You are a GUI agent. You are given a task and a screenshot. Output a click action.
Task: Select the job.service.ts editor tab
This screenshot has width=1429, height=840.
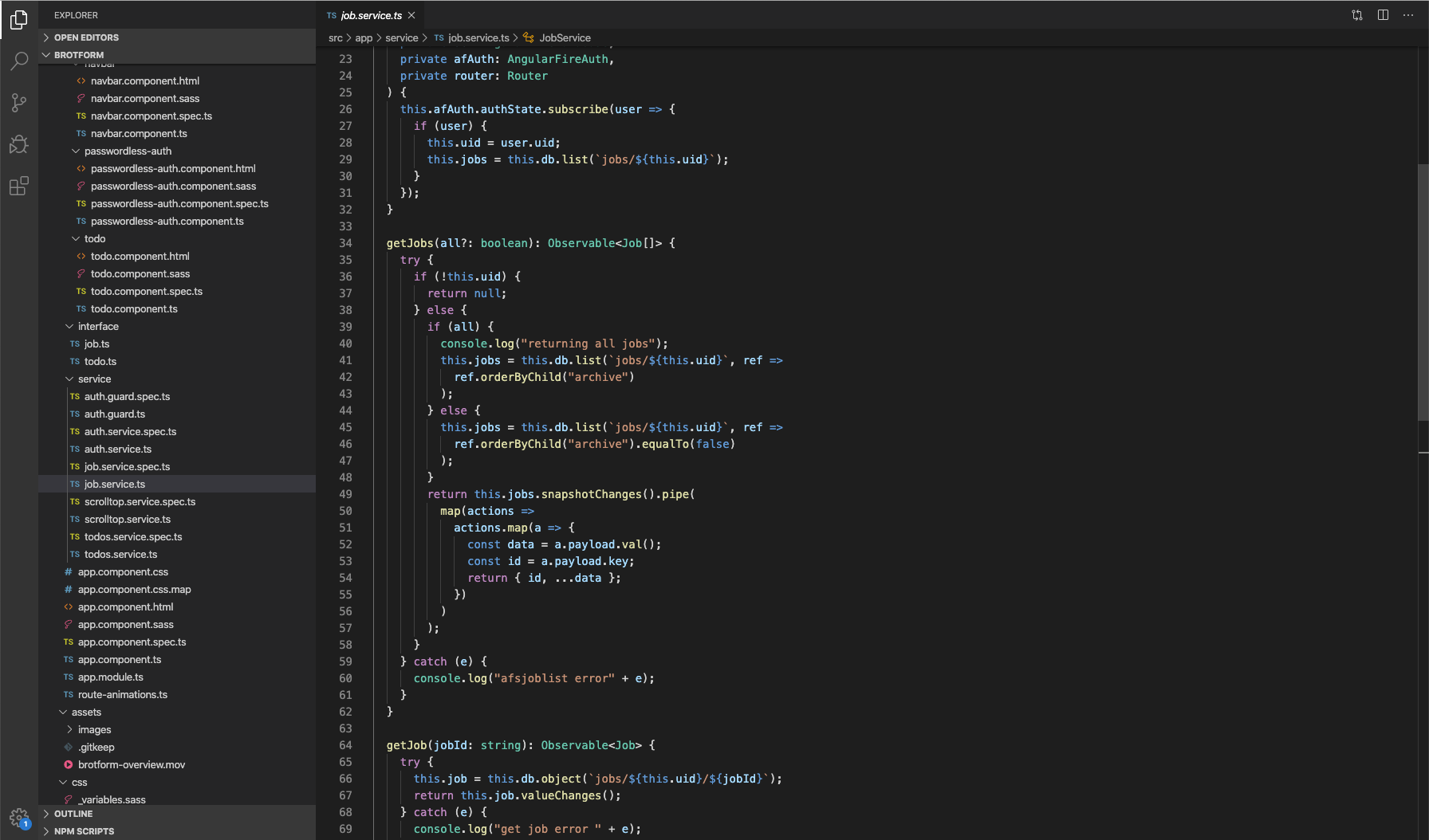(371, 15)
